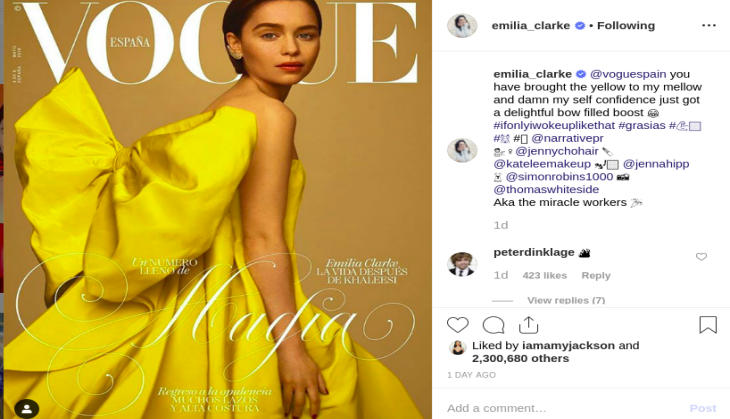The height and width of the screenshot is (419, 730).
Task: Like the post with the heart icon
Action: pos(458,324)
